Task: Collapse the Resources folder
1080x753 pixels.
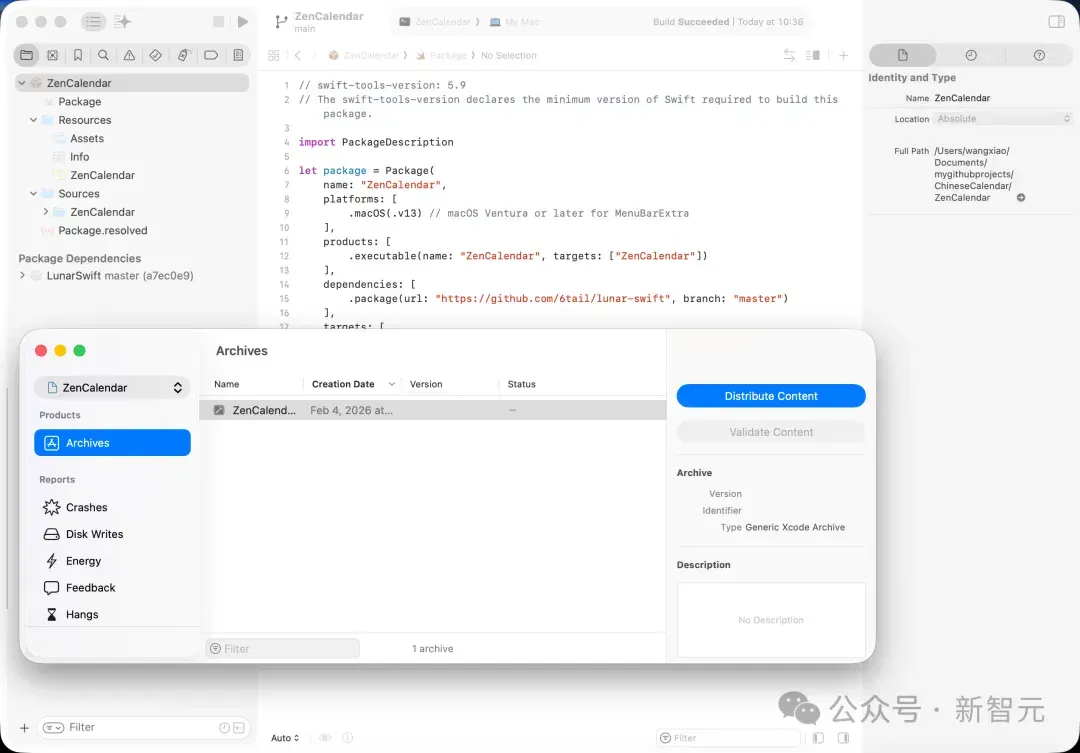Action: coord(33,120)
